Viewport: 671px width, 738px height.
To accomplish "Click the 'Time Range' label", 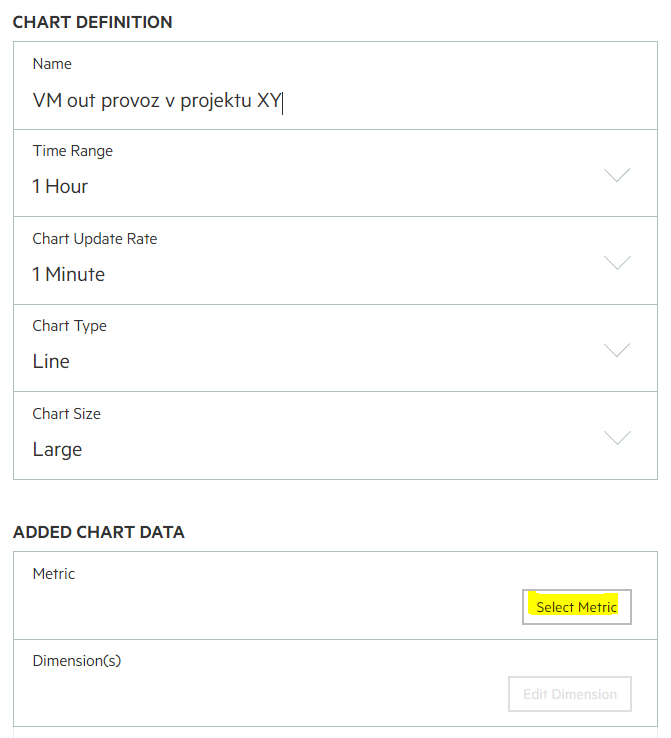I will 73,151.
